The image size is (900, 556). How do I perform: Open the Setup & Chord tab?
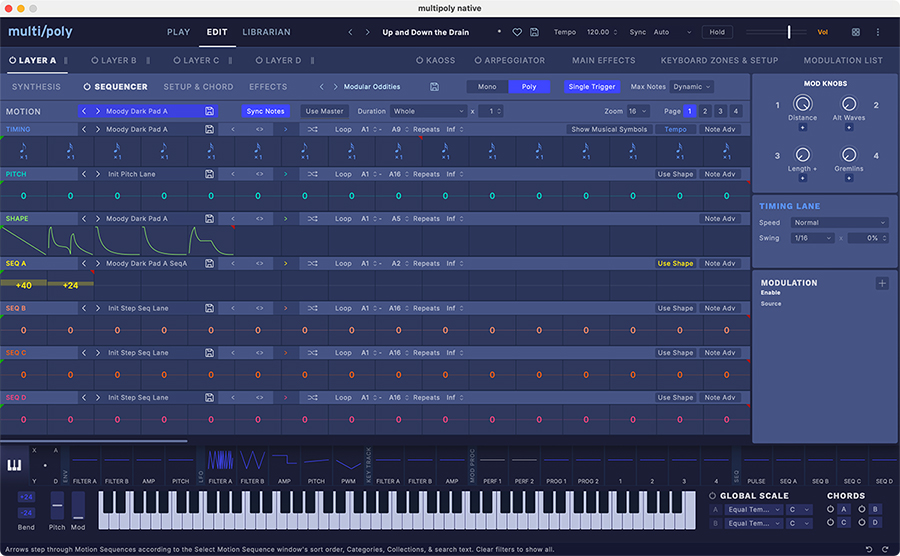[198, 87]
